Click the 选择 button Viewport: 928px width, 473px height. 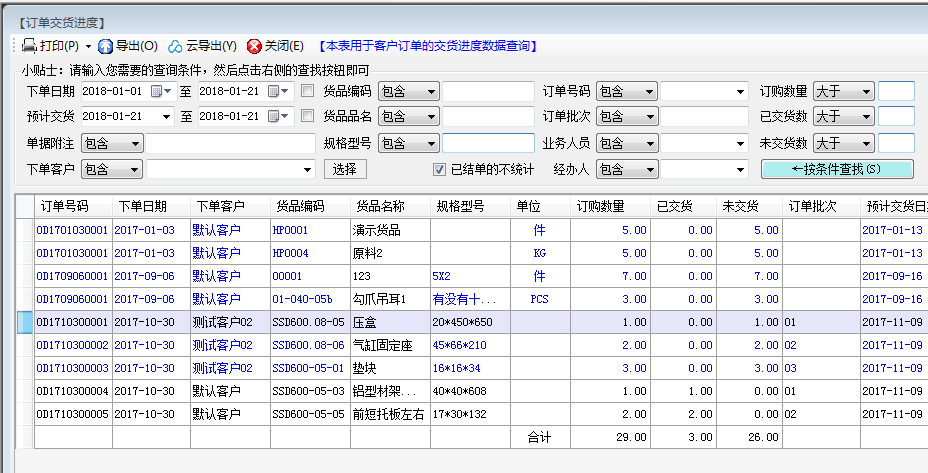tap(344, 169)
